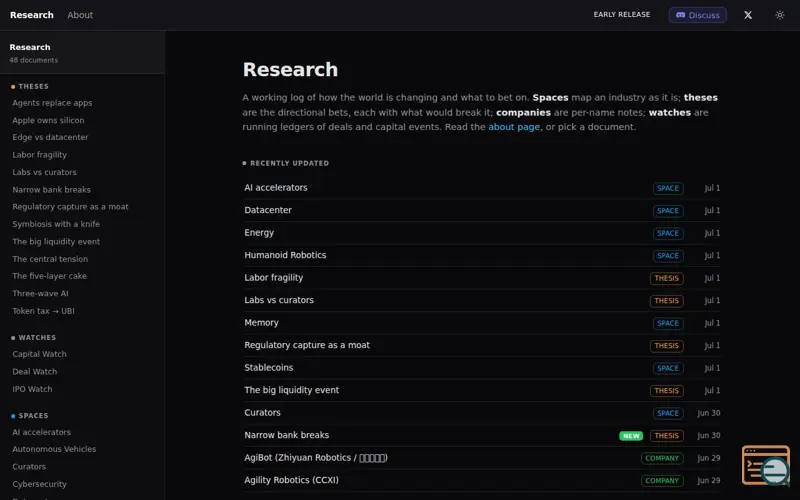Open Narrow bank breaks in sidebar
Viewport: 800px width, 500px height.
(52, 189)
